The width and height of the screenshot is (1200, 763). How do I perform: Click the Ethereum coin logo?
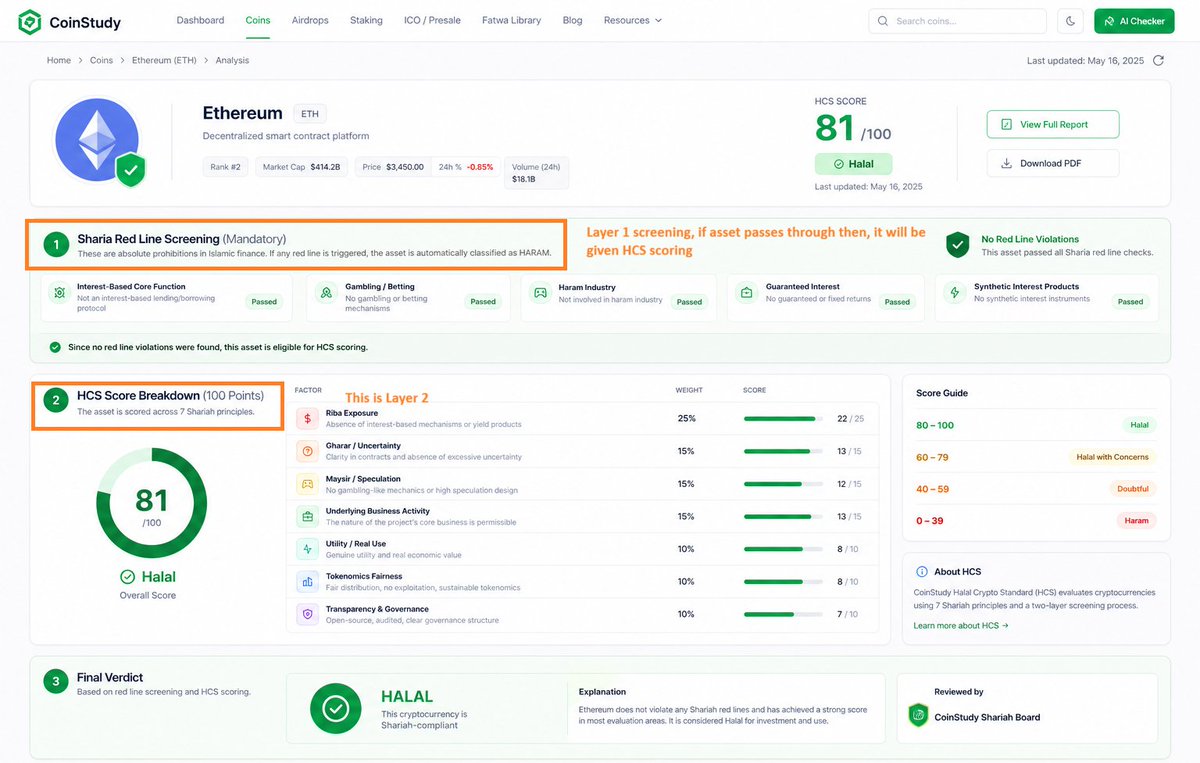click(x=97, y=142)
